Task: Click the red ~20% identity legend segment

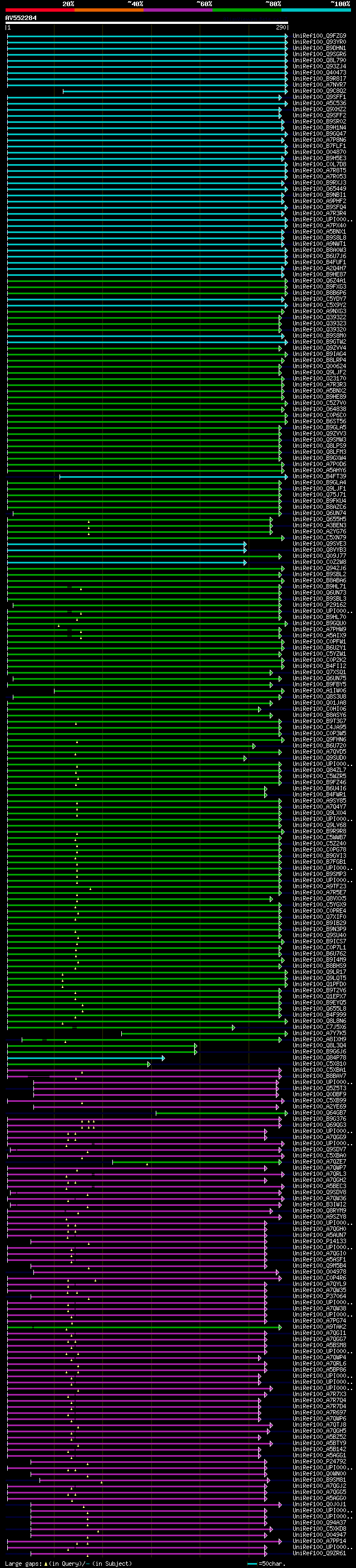Action: click(x=39, y=10)
